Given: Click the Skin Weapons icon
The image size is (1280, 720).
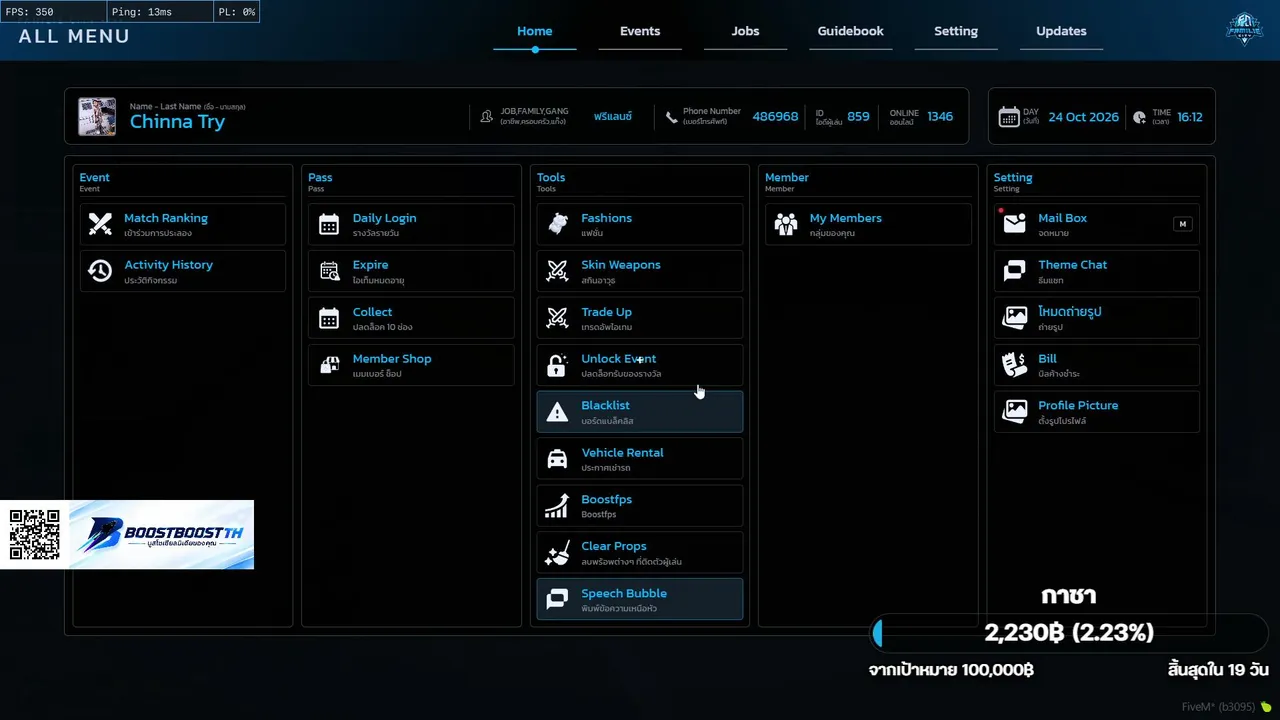Looking at the screenshot, I should [558, 271].
